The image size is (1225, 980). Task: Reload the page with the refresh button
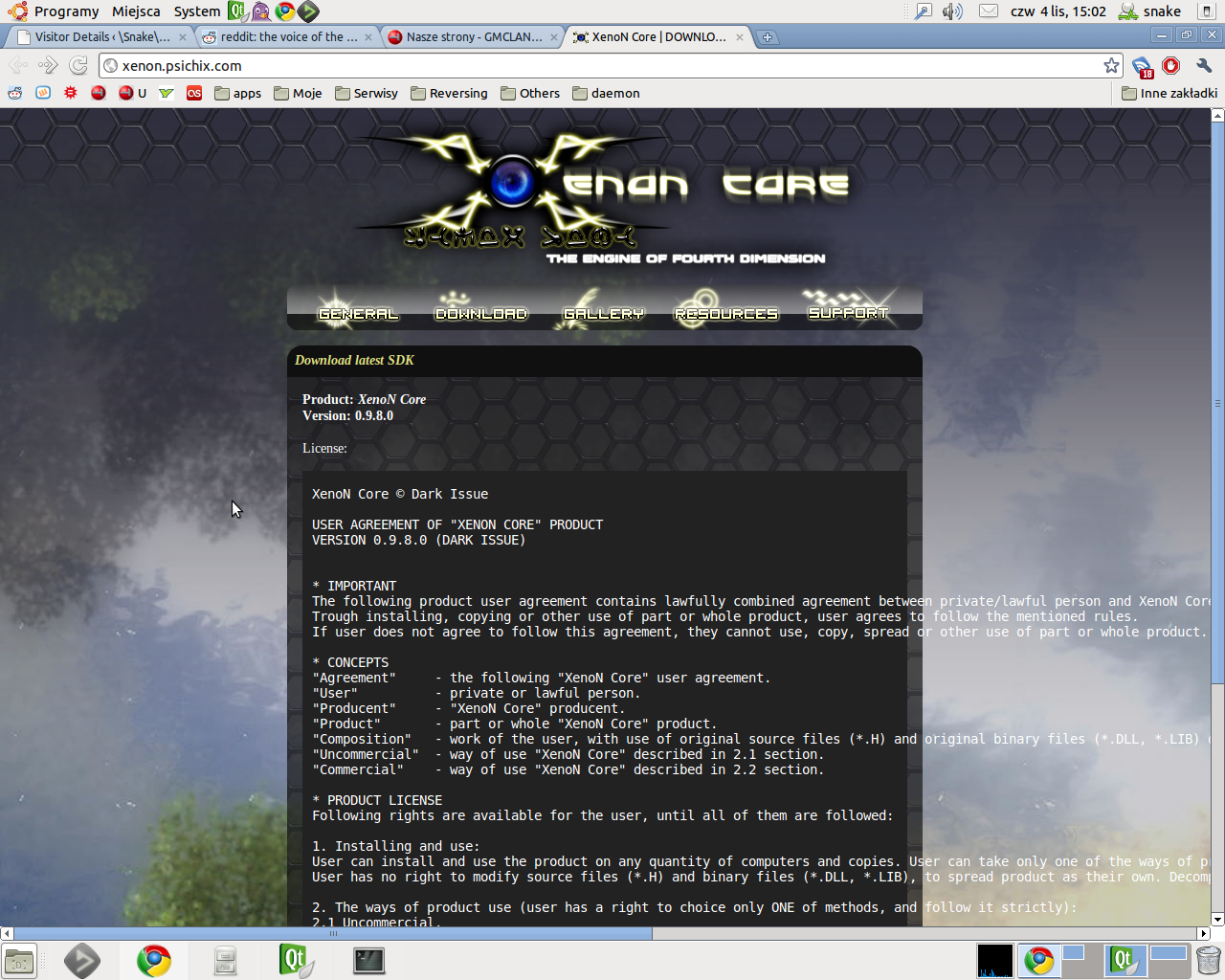tap(78, 66)
